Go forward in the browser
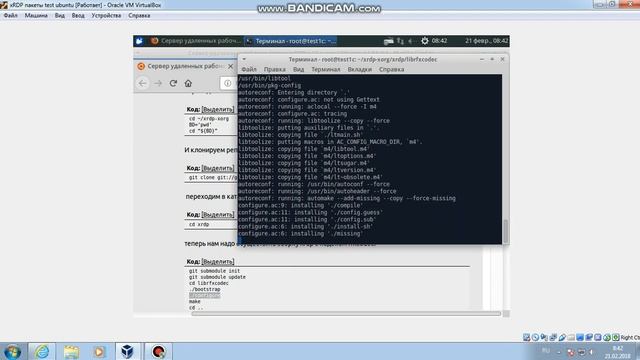Screen dimensions: 640x360 coord(158,83)
